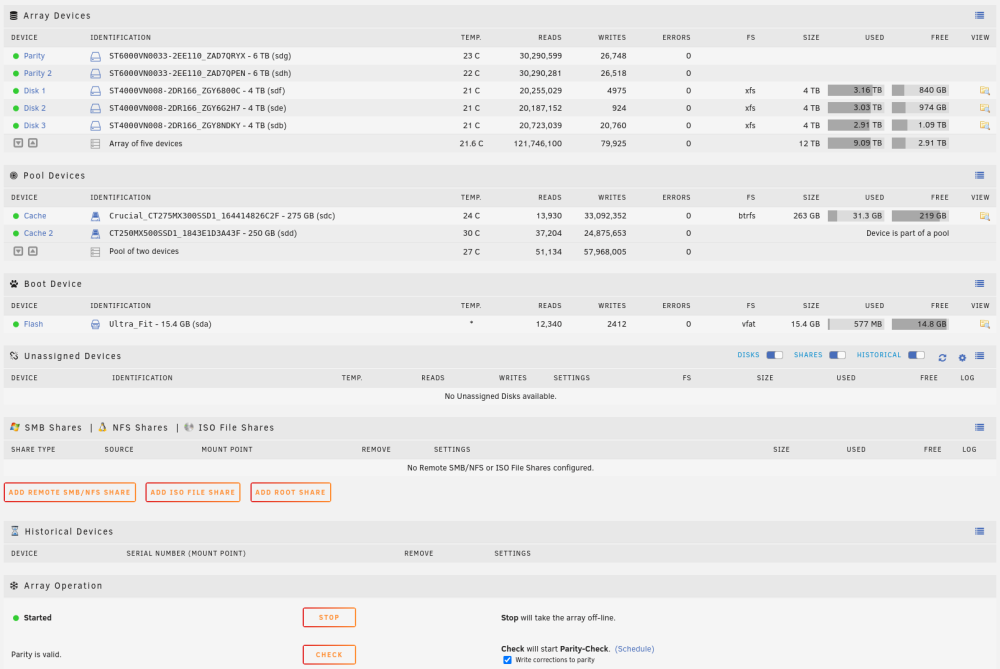
Task: Click the Cache SSD device icon
Action: click(x=95, y=216)
